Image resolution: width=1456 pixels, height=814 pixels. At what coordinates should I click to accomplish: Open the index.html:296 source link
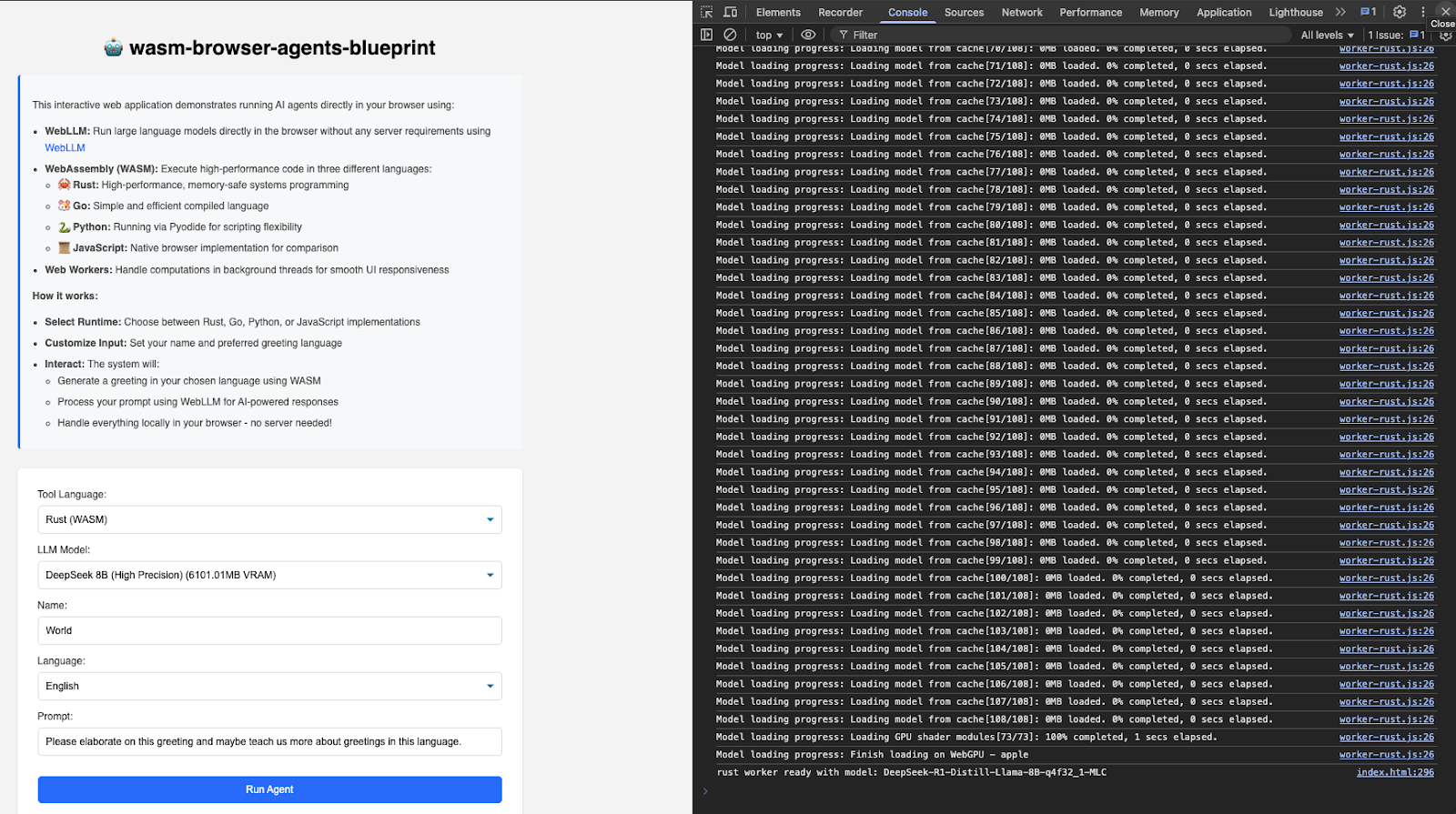tap(1394, 772)
